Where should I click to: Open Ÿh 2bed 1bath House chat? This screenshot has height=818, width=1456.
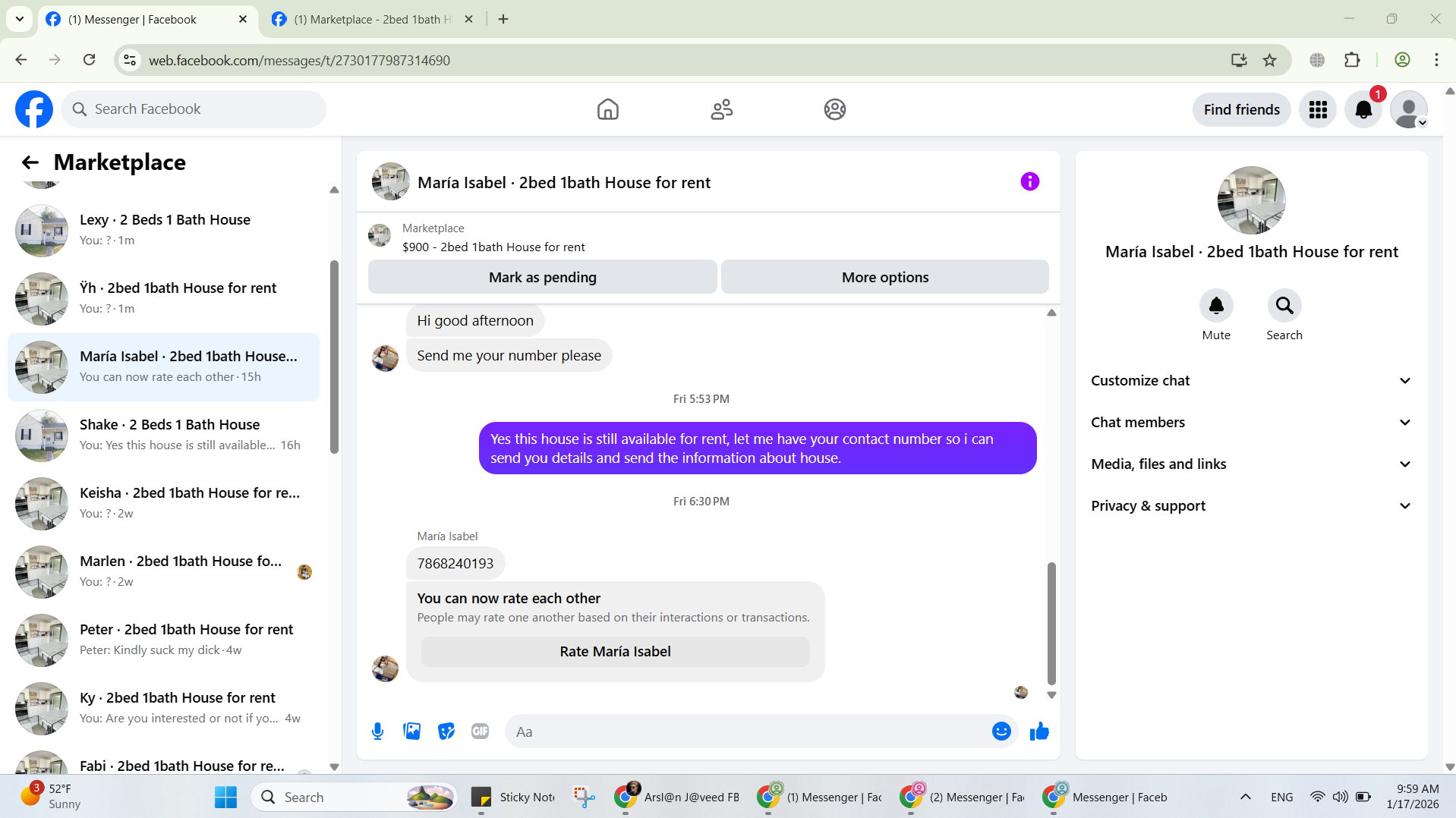tap(163, 298)
